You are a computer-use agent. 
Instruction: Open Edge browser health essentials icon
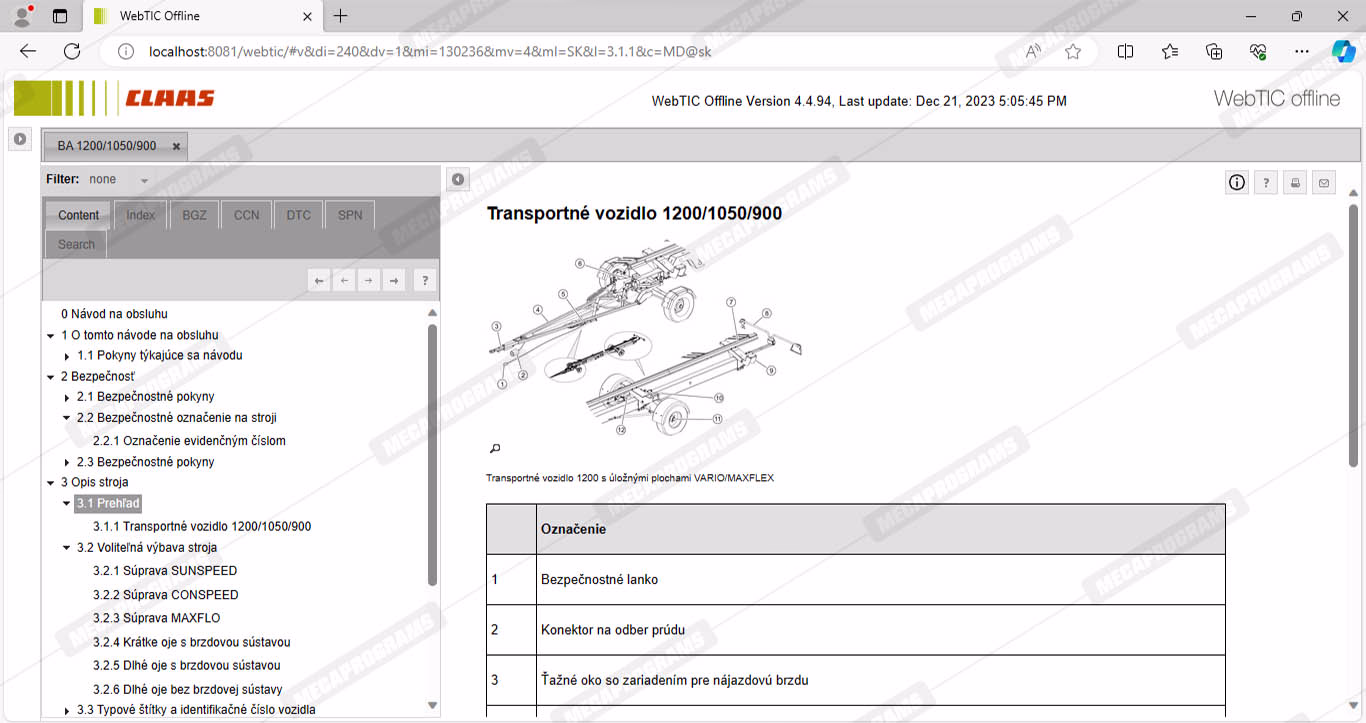click(1258, 51)
